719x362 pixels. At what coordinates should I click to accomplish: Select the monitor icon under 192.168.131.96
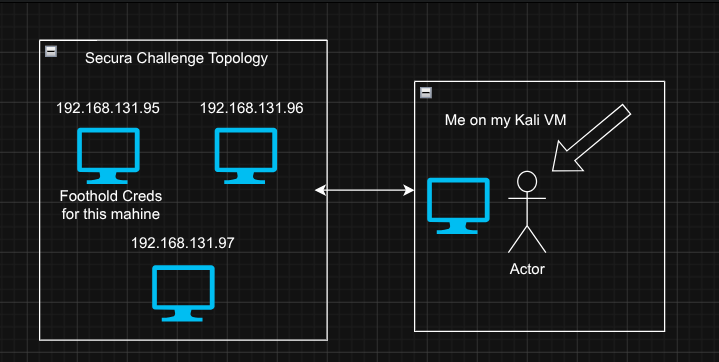[x=245, y=156]
